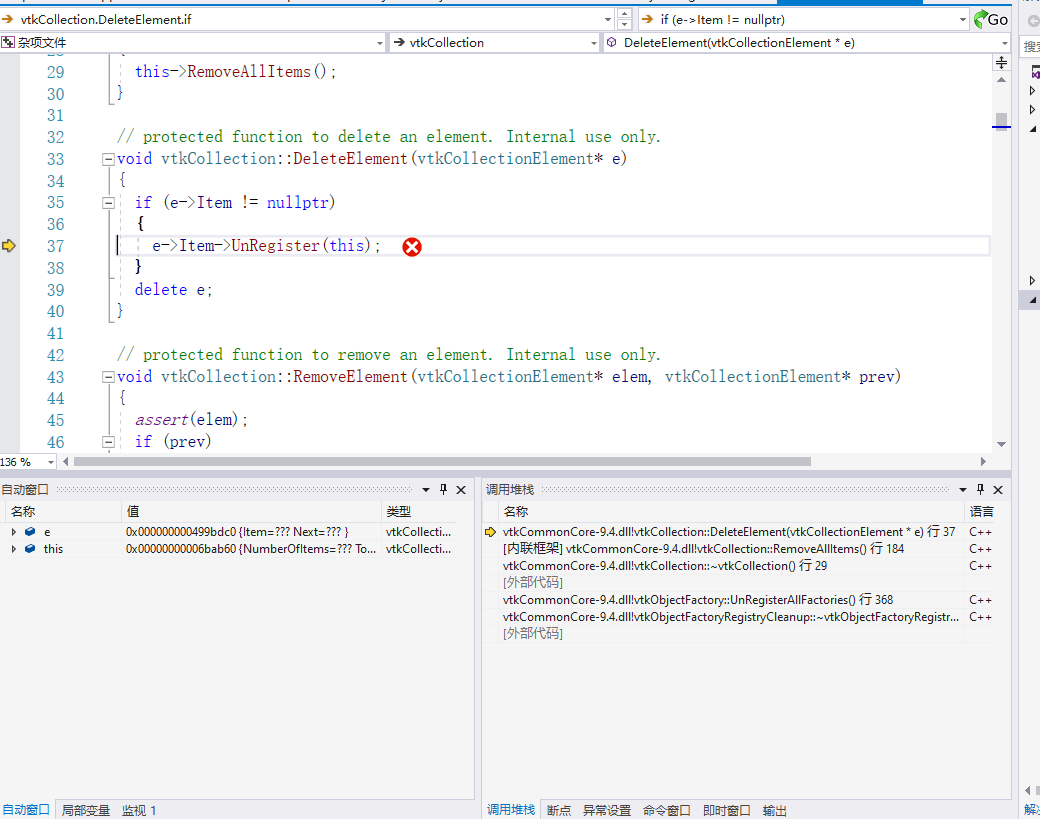The height and width of the screenshot is (819, 1040).
Task: Expand the 'this' variable tree node
Action: [x=14, y=549]
